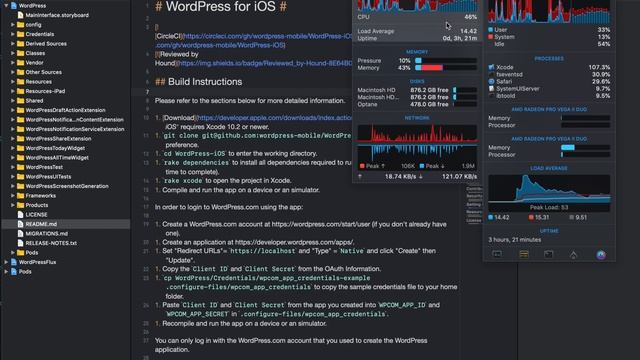
Task: Expand the Classes folder
Action: click(x=13, y=53)
